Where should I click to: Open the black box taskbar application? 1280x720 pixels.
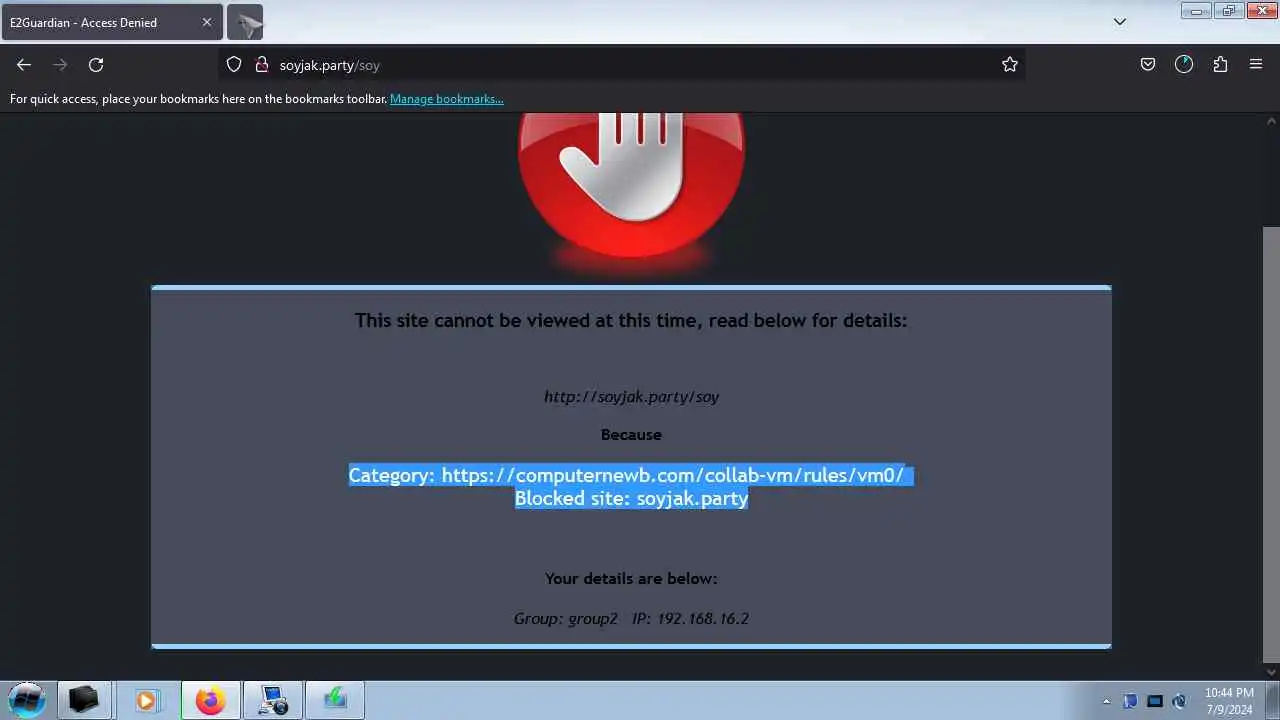coord(84,700)
